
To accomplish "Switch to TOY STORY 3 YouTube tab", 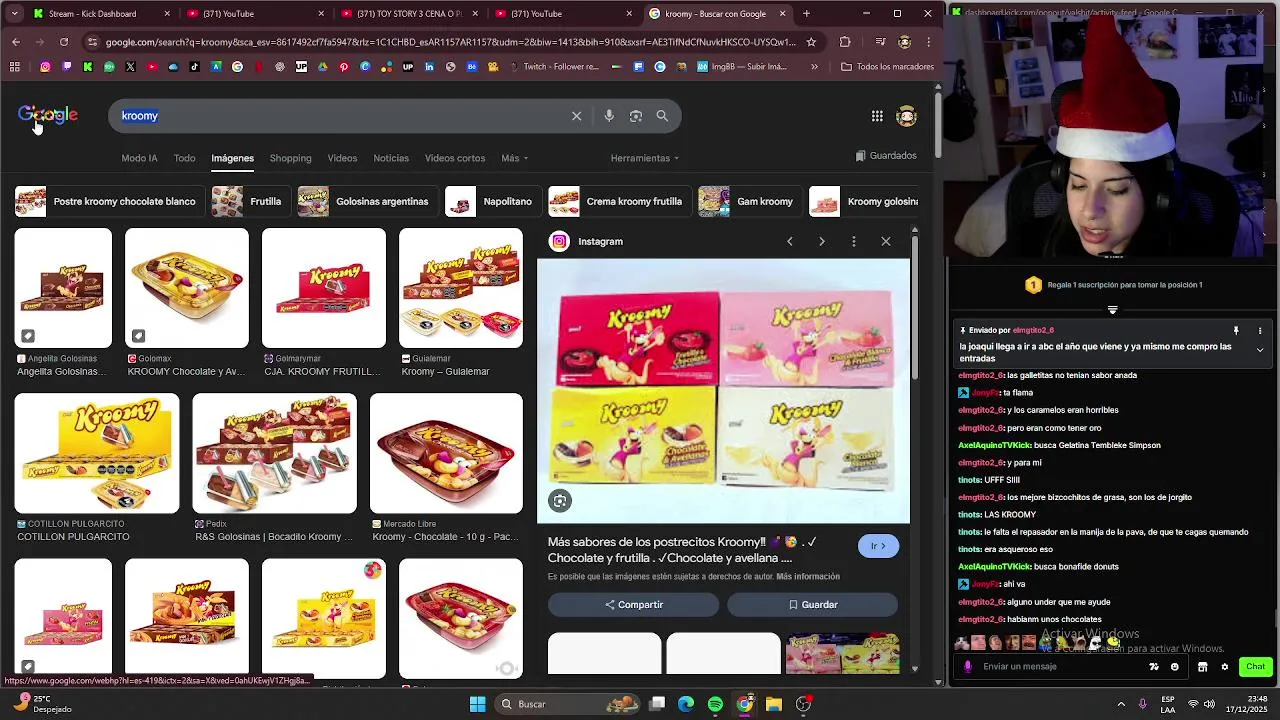I will pyautogui.click(x=408, y=14).
